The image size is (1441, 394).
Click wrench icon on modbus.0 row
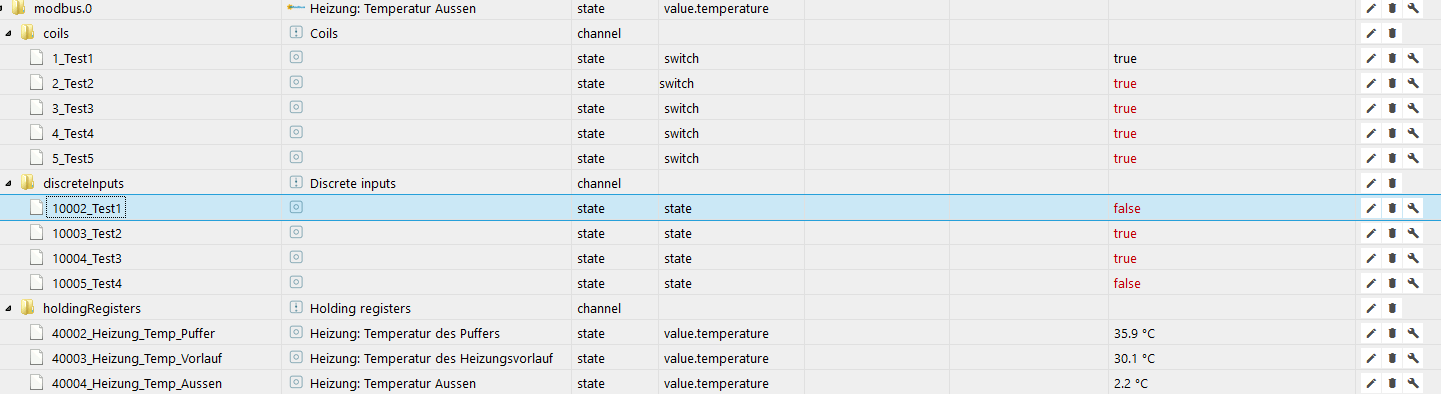(1414, 8)
